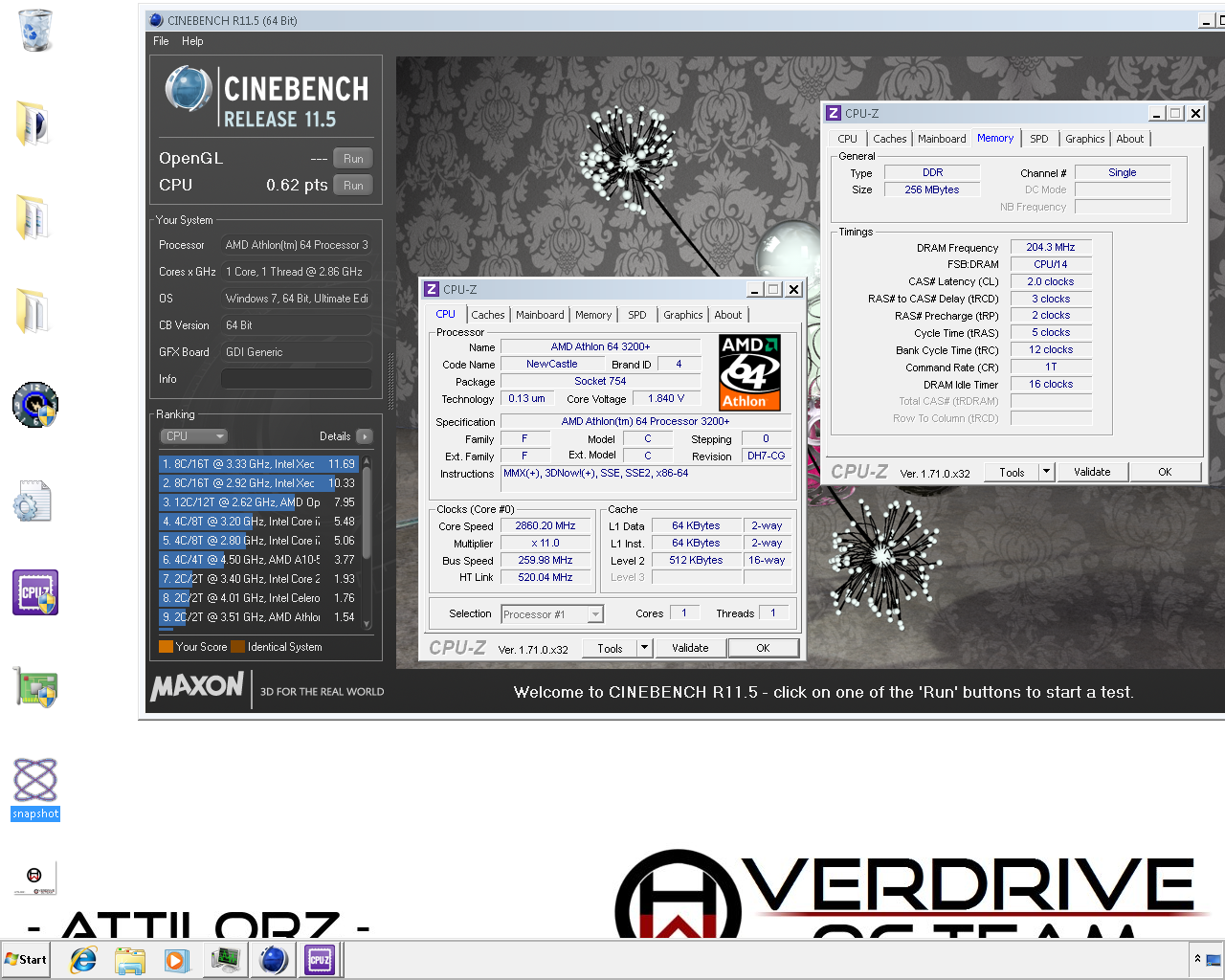Open the small image file below the snapshot icon

tap(35, 878)
